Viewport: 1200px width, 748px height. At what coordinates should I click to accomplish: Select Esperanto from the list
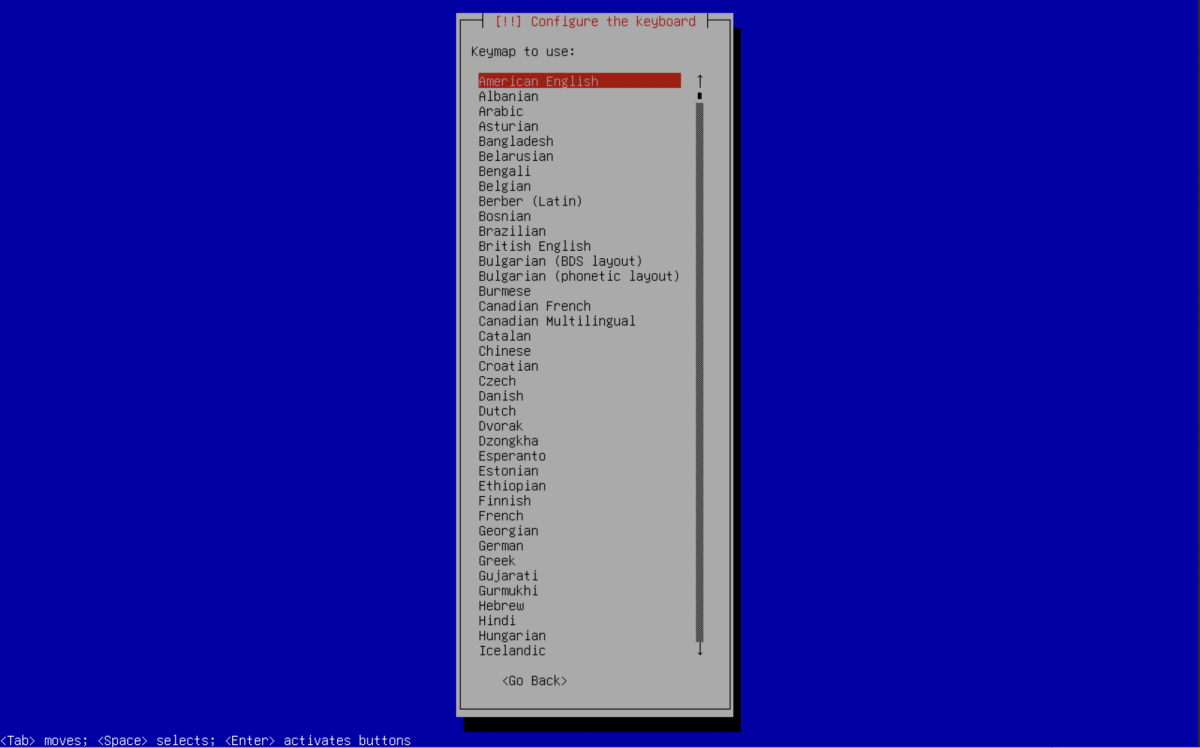512,456
